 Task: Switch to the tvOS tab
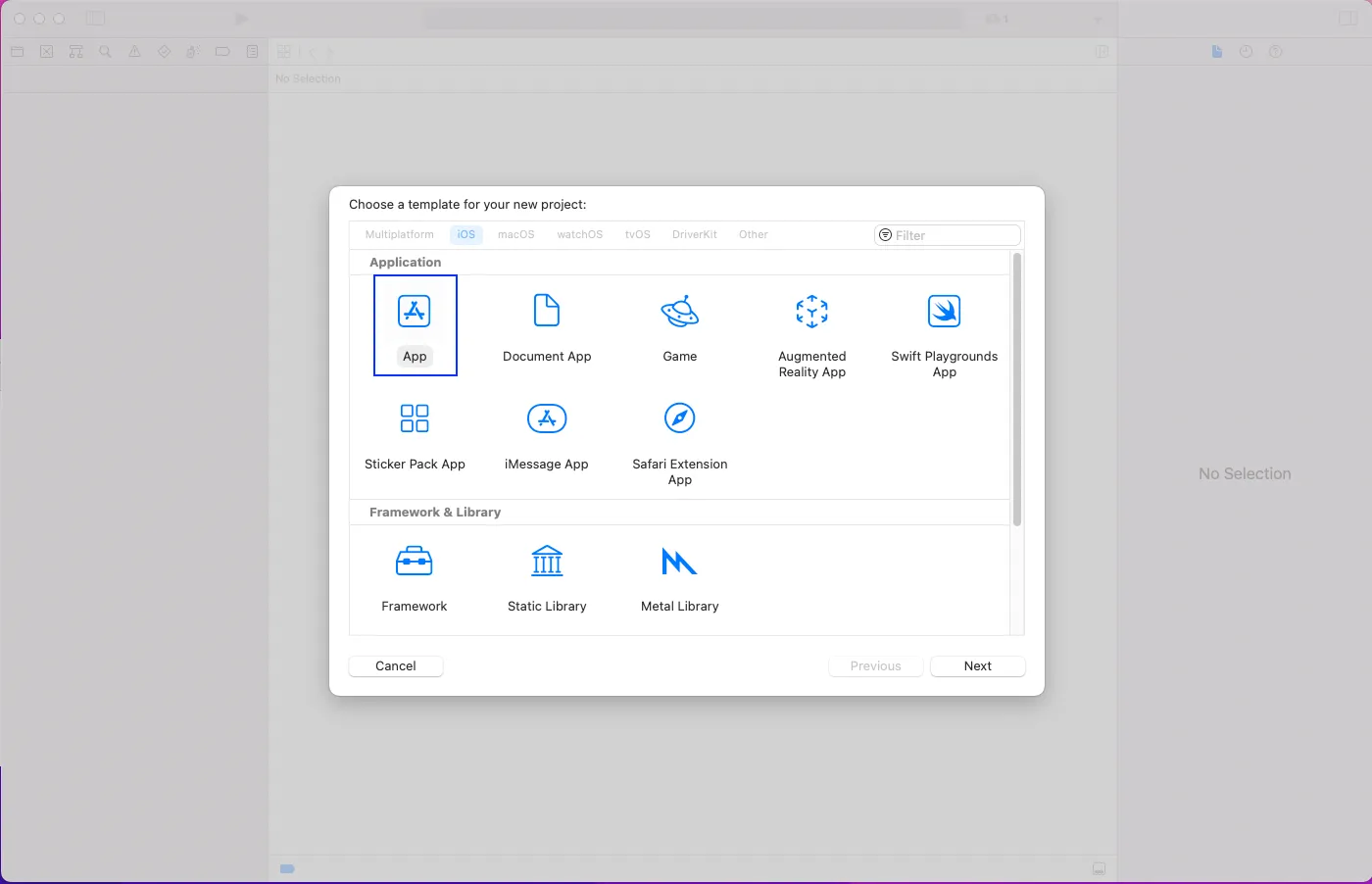pos(638,235)
